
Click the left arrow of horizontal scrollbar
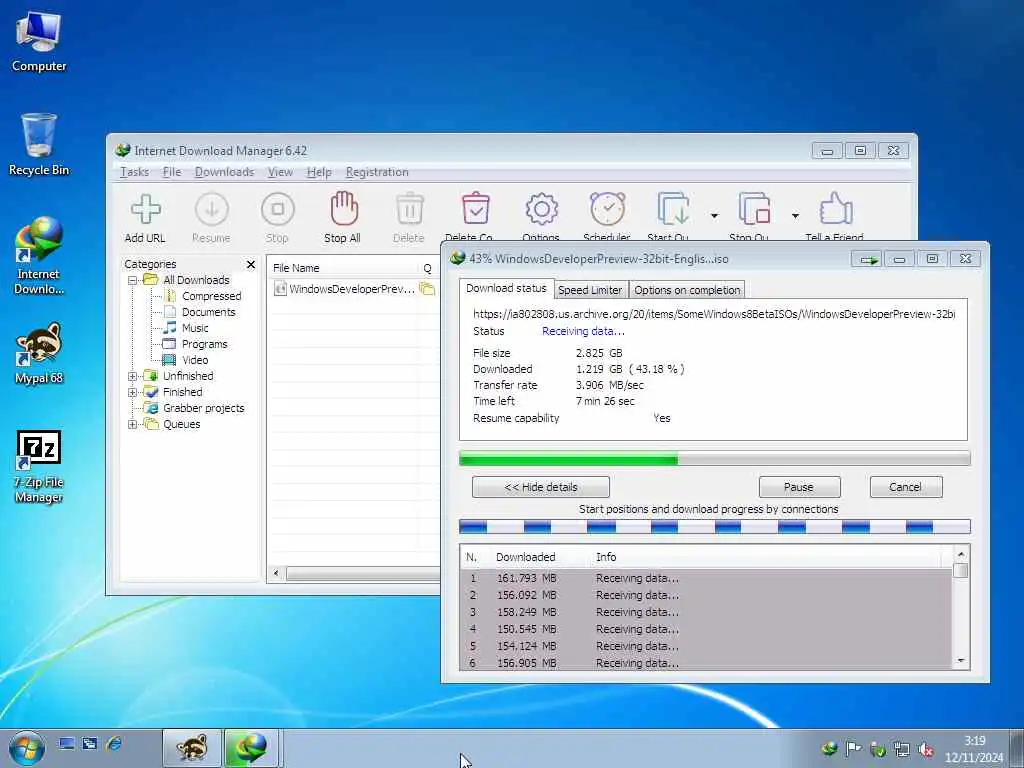pyautogui.click(x=276, y=573)
